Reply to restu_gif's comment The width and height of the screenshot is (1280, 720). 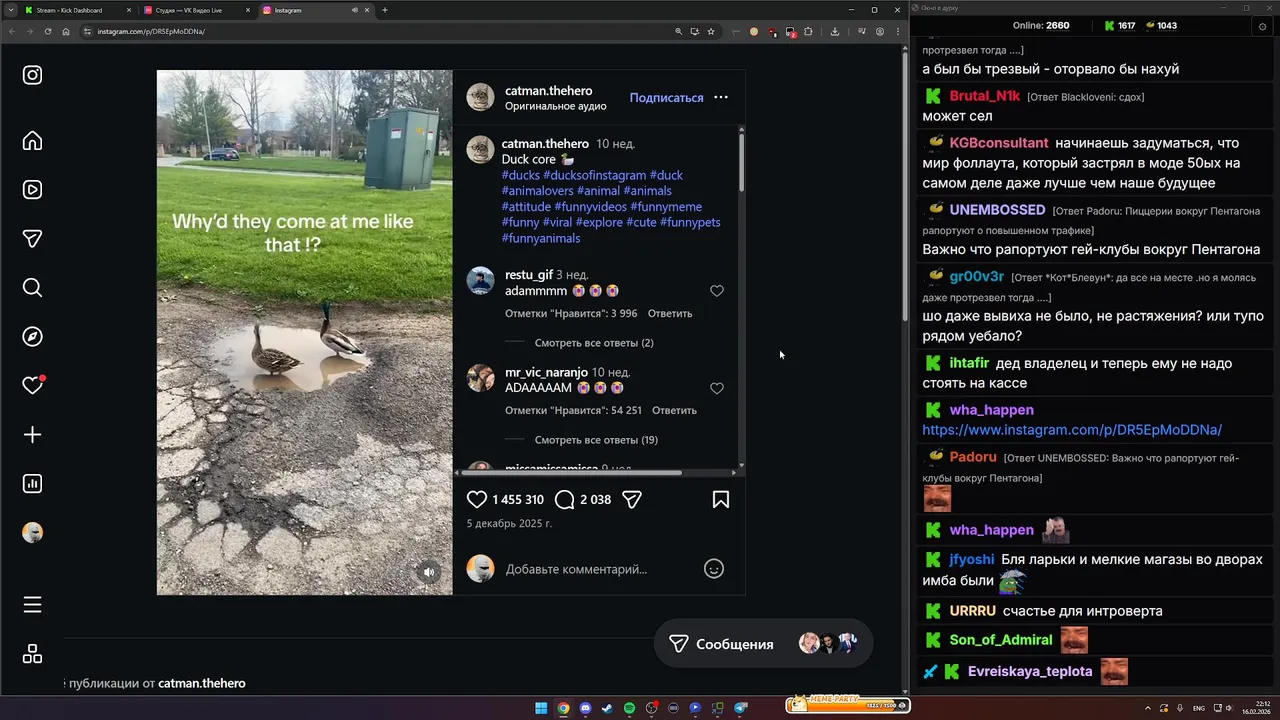[x=670, y=313]
